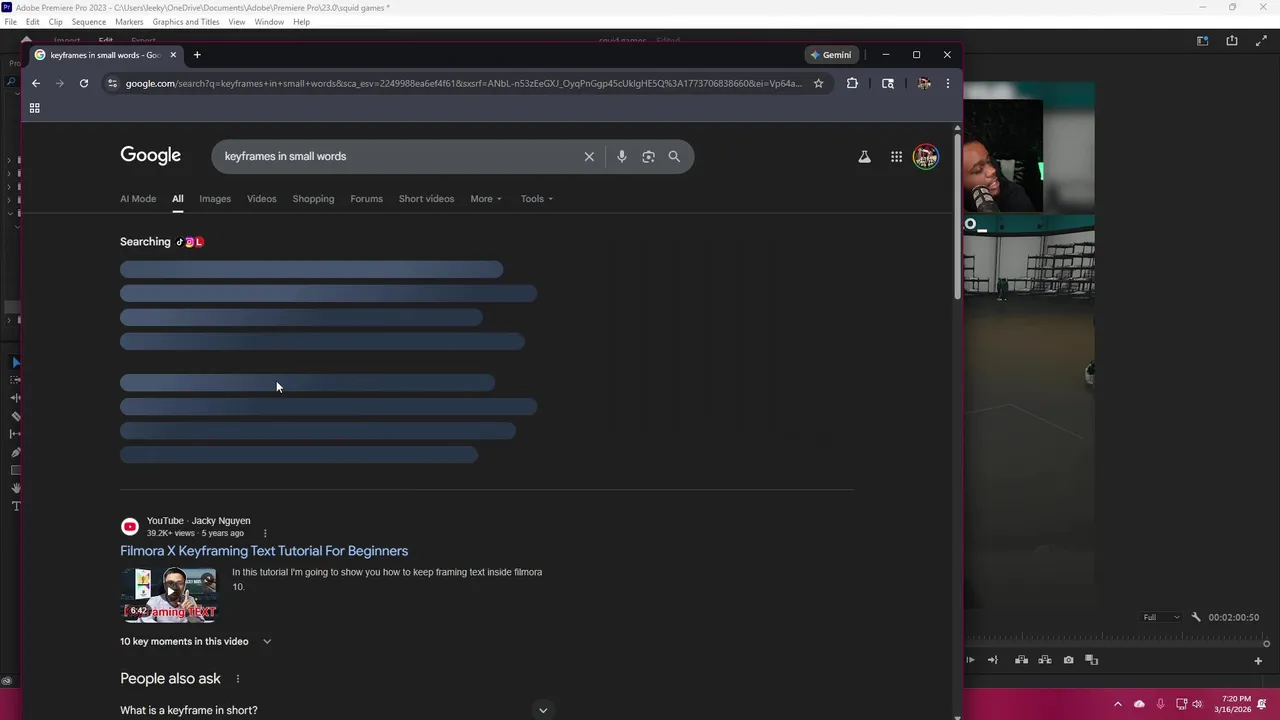Switch to Forums results tab
The height and width of the screenshot is (720, 1280).
click(366, 198)
